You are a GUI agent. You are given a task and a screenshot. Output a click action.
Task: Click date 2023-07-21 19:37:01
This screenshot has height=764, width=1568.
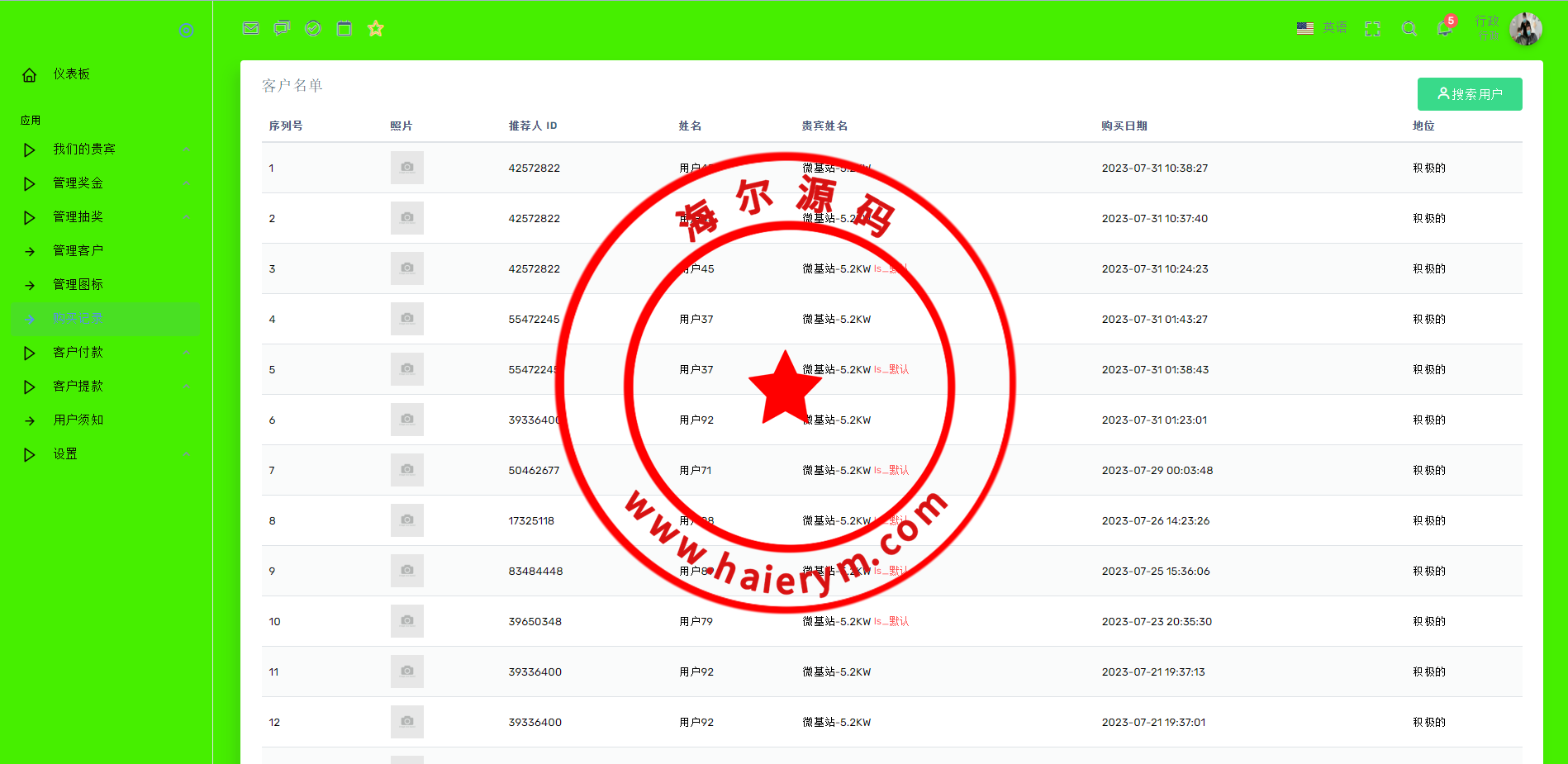click(1153, 723)
